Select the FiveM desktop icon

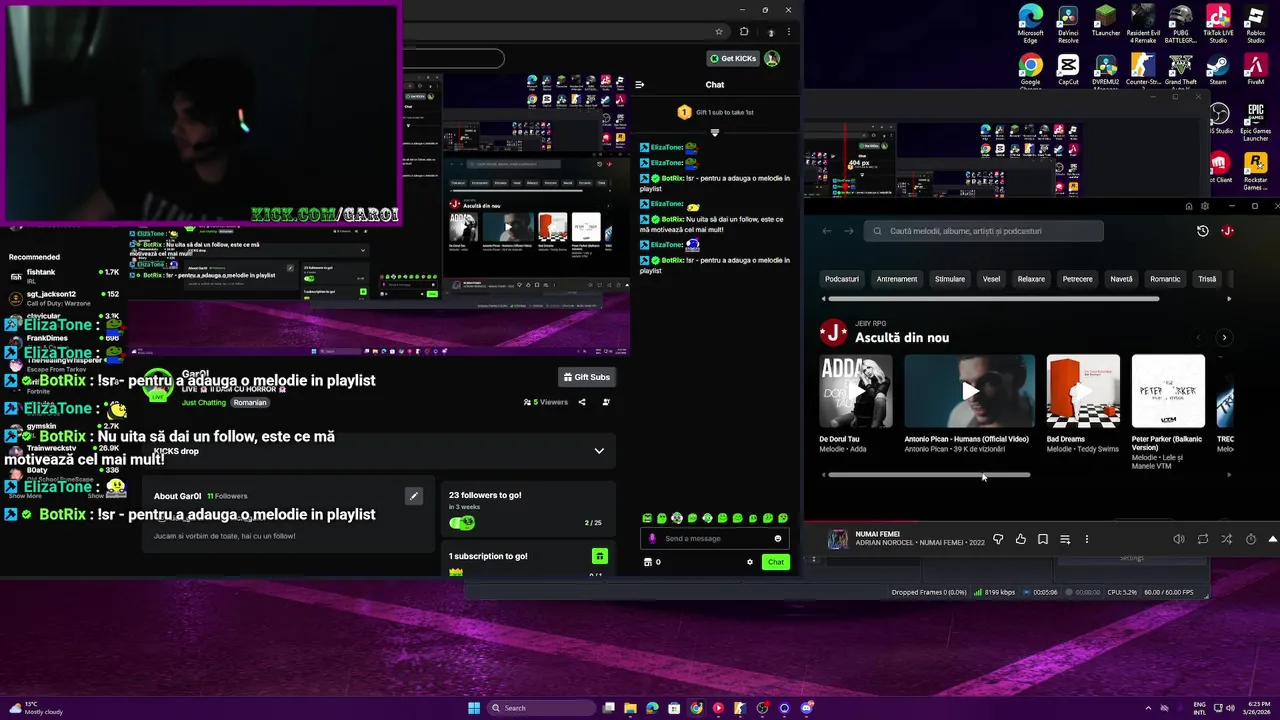pos(1255,70)
